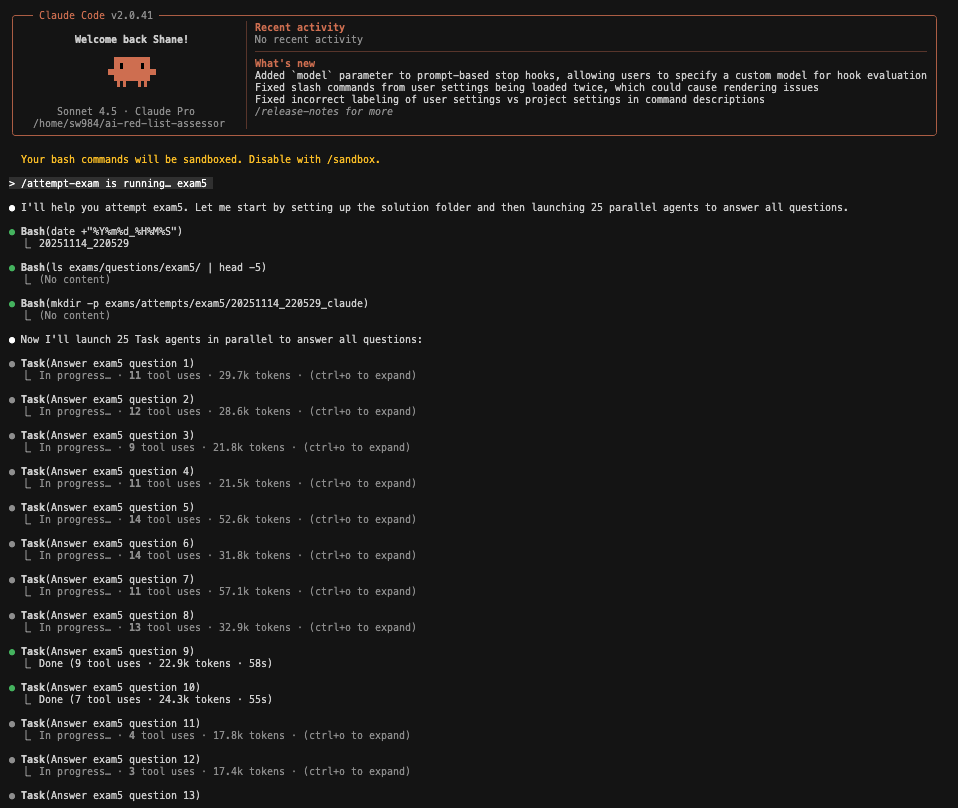This screenshot has height=808, width=958.
Task: Click the green bullet next to Task question 9
Action: click(x=12, y=652)
